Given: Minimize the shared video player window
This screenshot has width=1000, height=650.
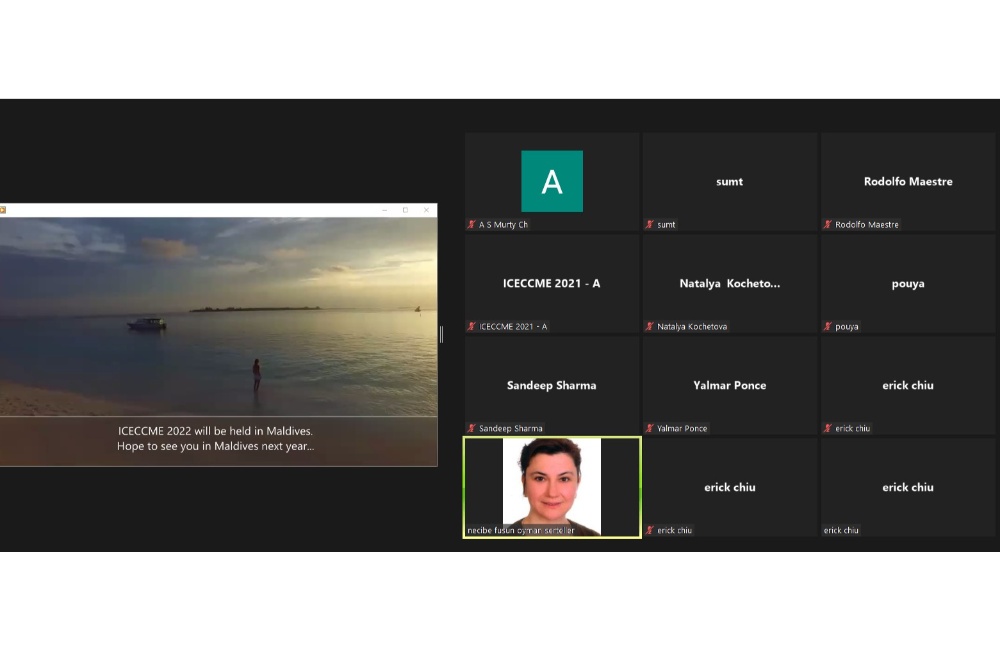Looking at the screenshot, I should (x=384, y=210).
